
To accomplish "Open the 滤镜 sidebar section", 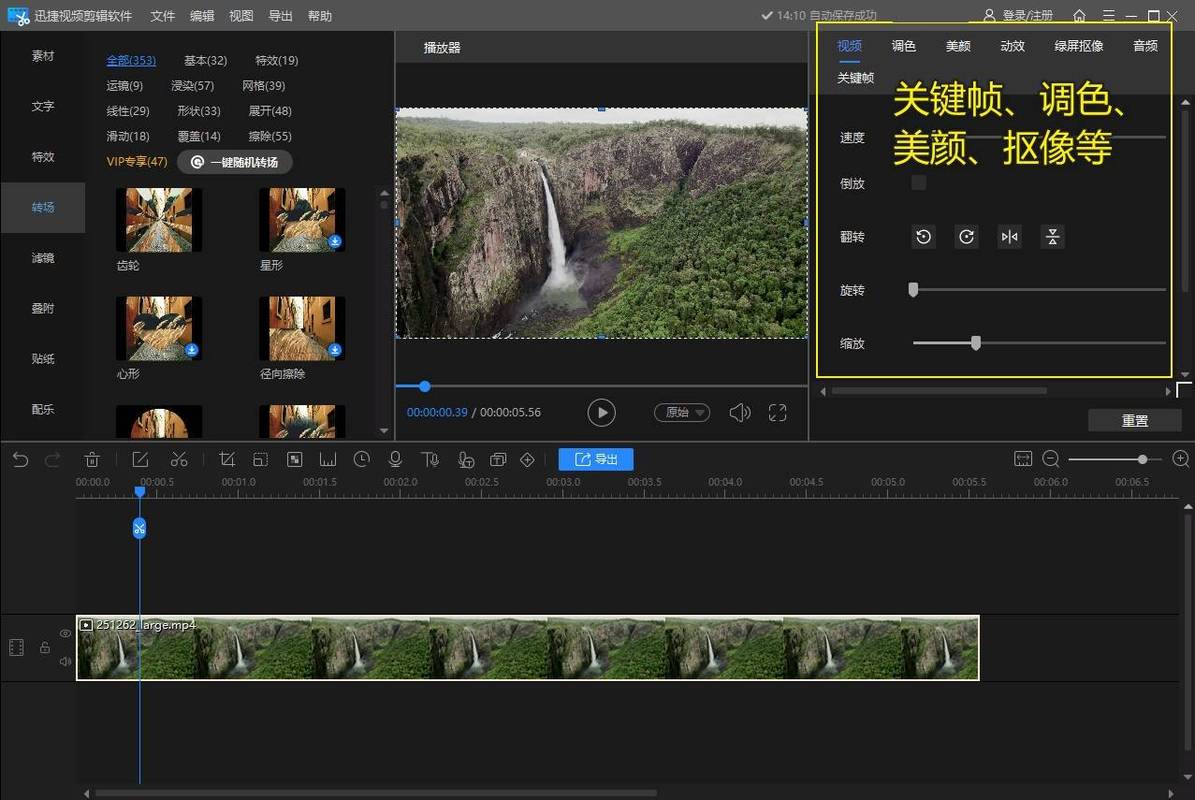I will pos(43,258).
